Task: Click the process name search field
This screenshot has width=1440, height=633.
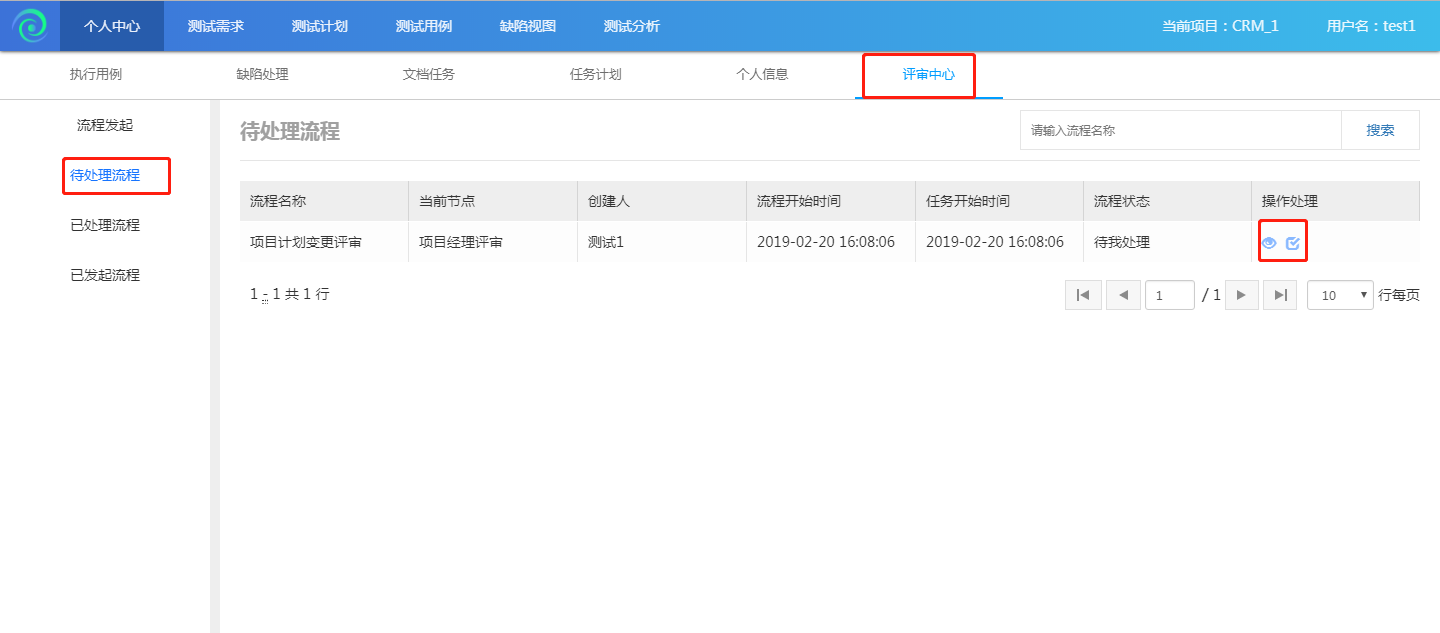Action: [x=1180, y=130]
